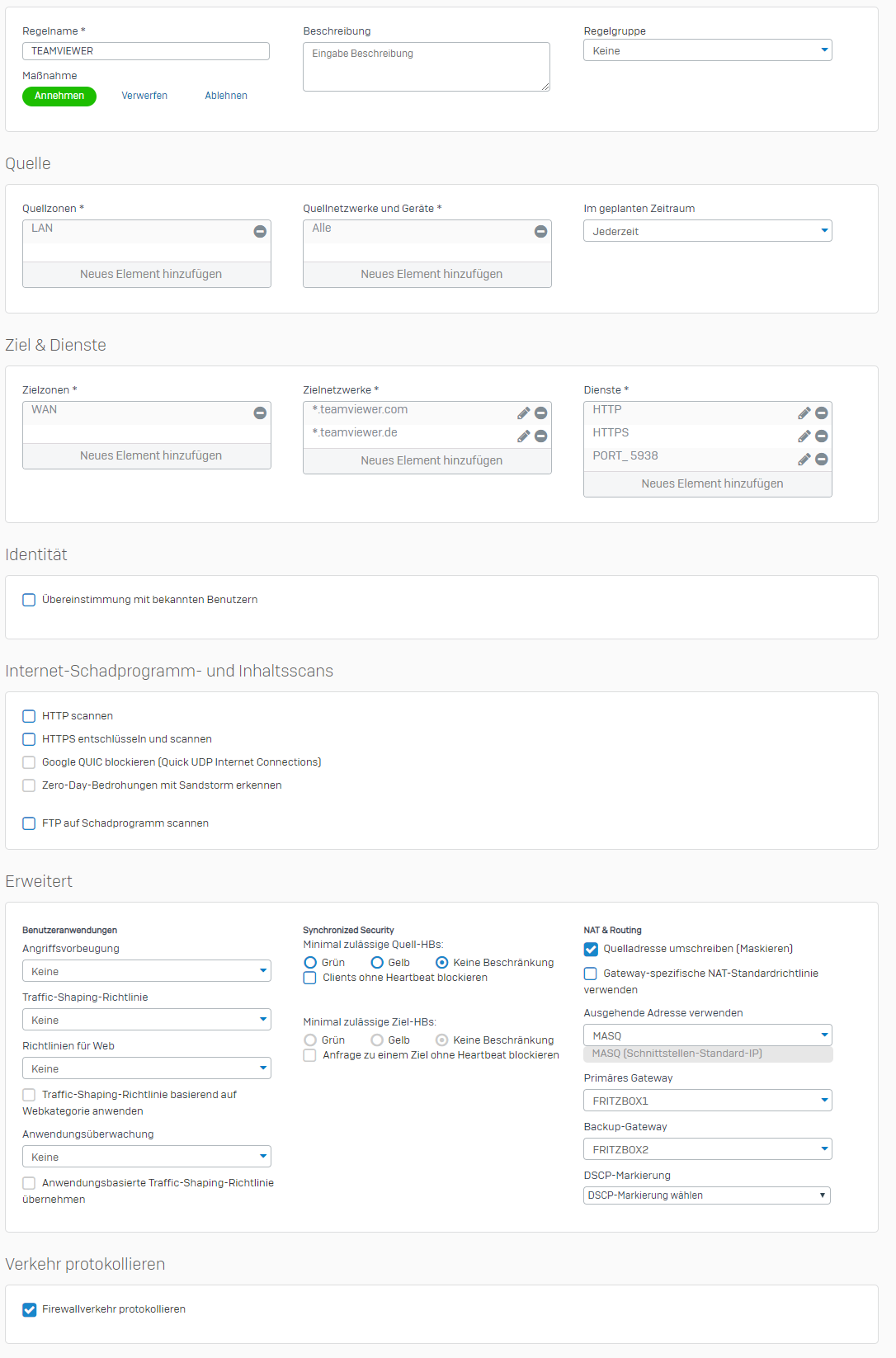Open the DSCP-Markierung wählen selector
Screen dimensions: 896x1358
pos(707,1195)
